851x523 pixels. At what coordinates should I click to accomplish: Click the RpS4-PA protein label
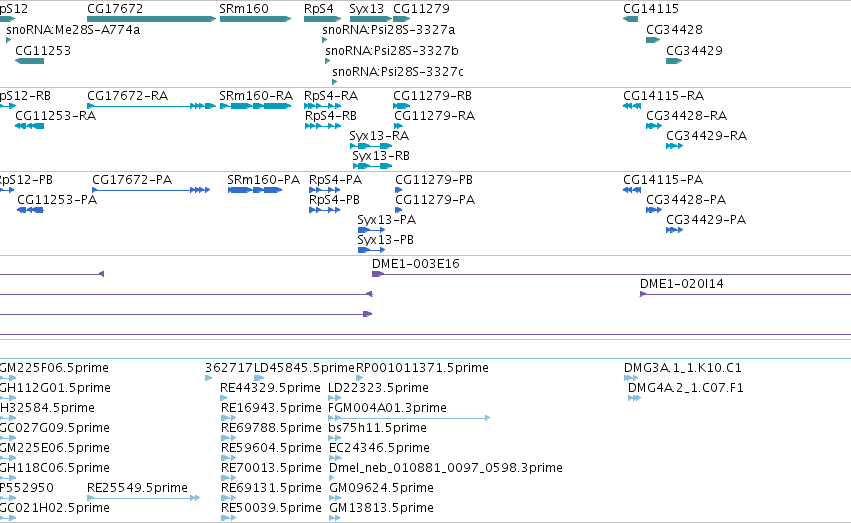(x=335, y=180)
